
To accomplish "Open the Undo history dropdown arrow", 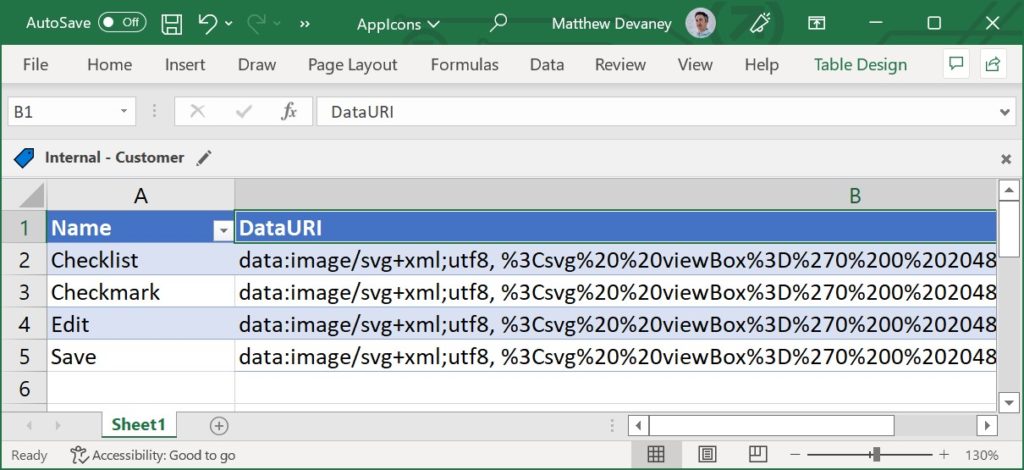I will [x=229, y=24].
